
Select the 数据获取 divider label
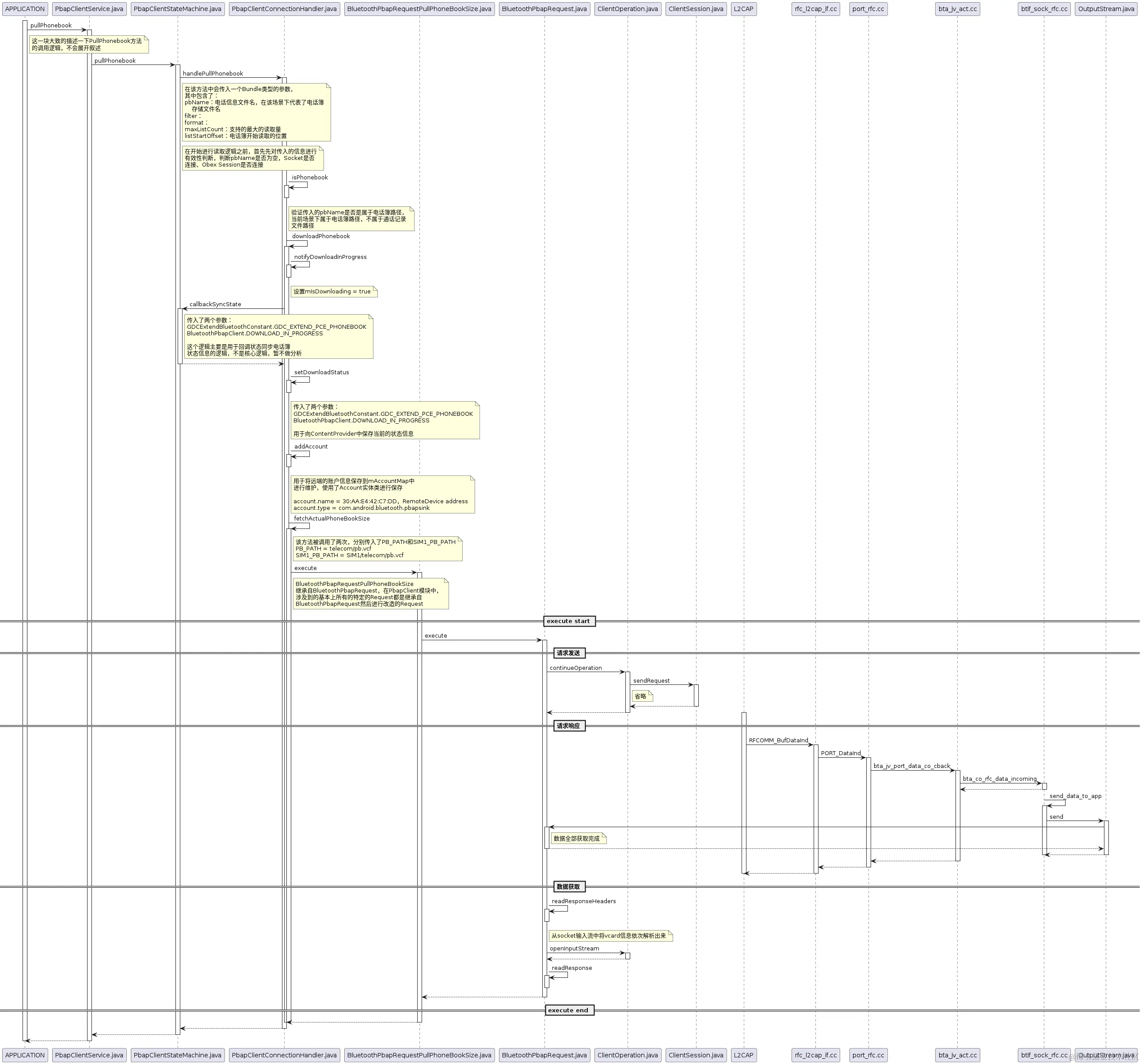point(569,887)
